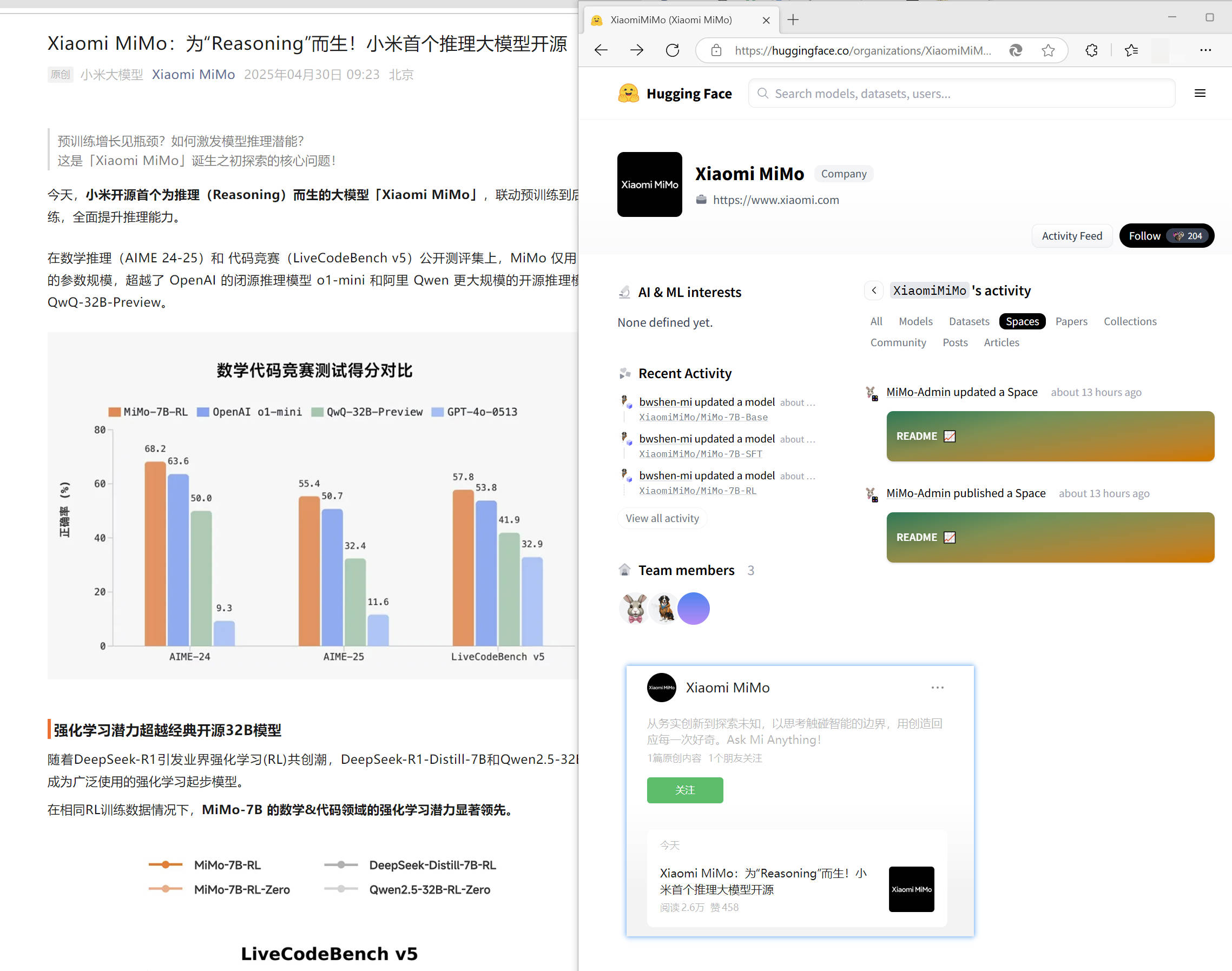The image size is (1232, 971).
Task: Click OpenAI o1-mini blue legend swatch
Action: [202, 412]
